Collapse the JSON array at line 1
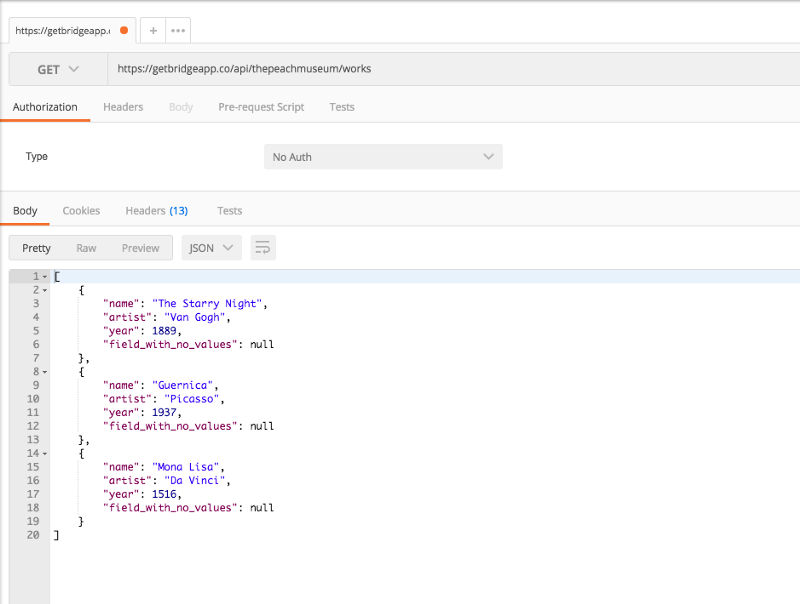 [x=45, y=276]
